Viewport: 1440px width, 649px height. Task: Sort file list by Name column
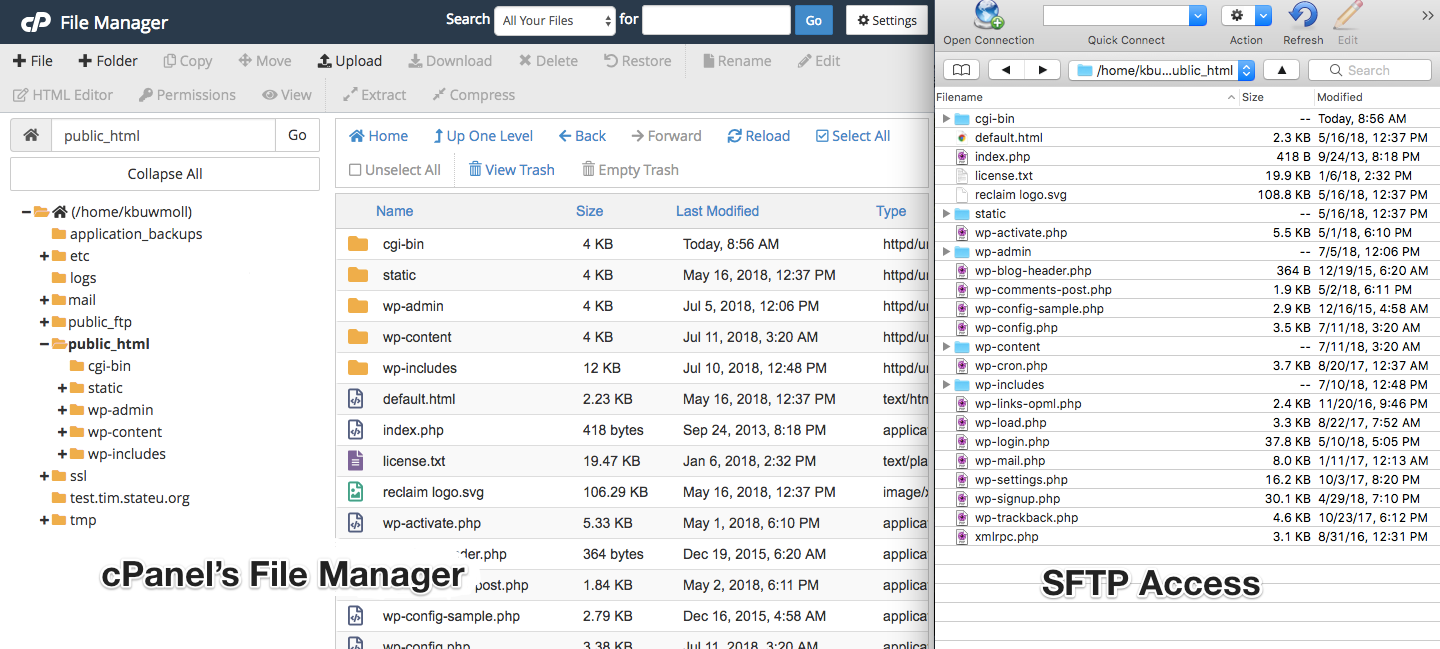pyautogui.click(x=394, y=211)
